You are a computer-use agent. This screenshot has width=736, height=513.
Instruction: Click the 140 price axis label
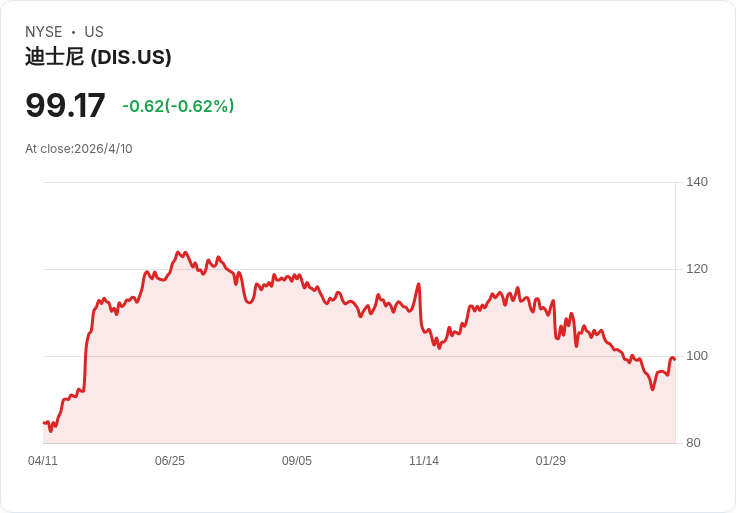point(697,182)
